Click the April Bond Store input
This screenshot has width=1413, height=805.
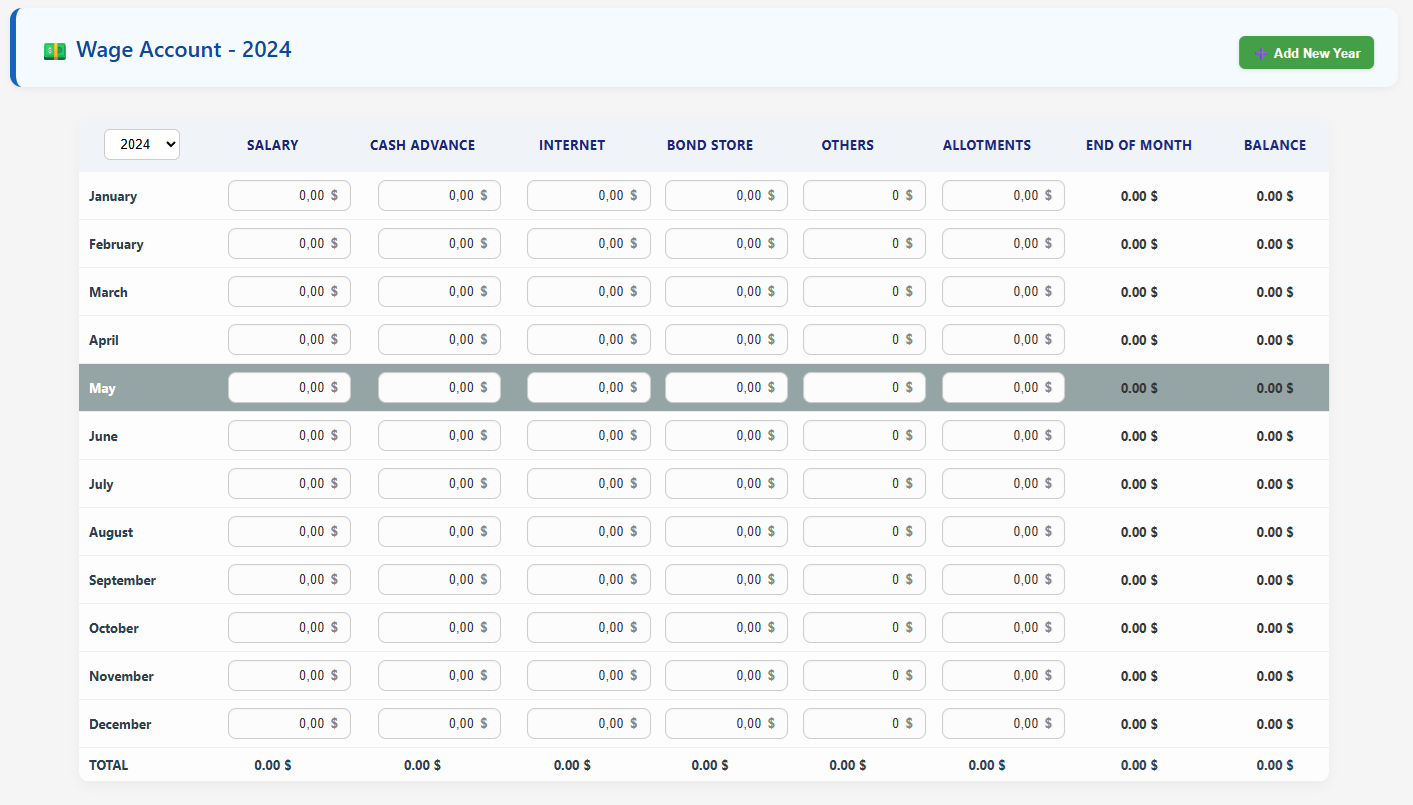726,340
